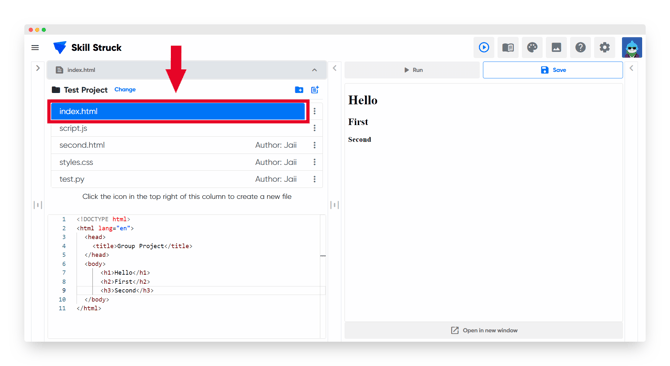Open in new window
This screenshot has height=366, width=670.
pyautogui.click(x=484, y=330)
